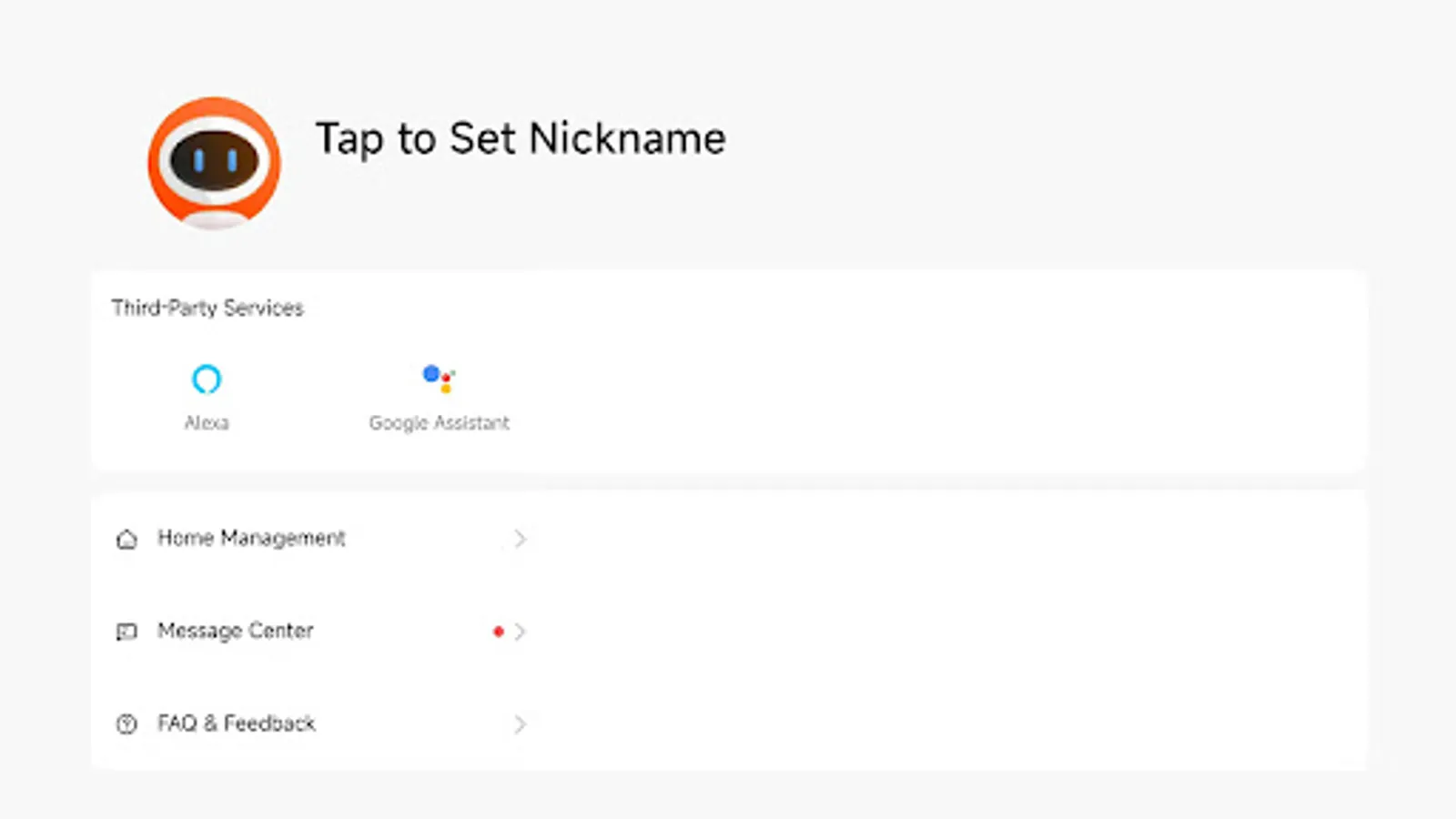
Task: Tap the robot avatar's blue eyes area
Action: tap(213, 158)
